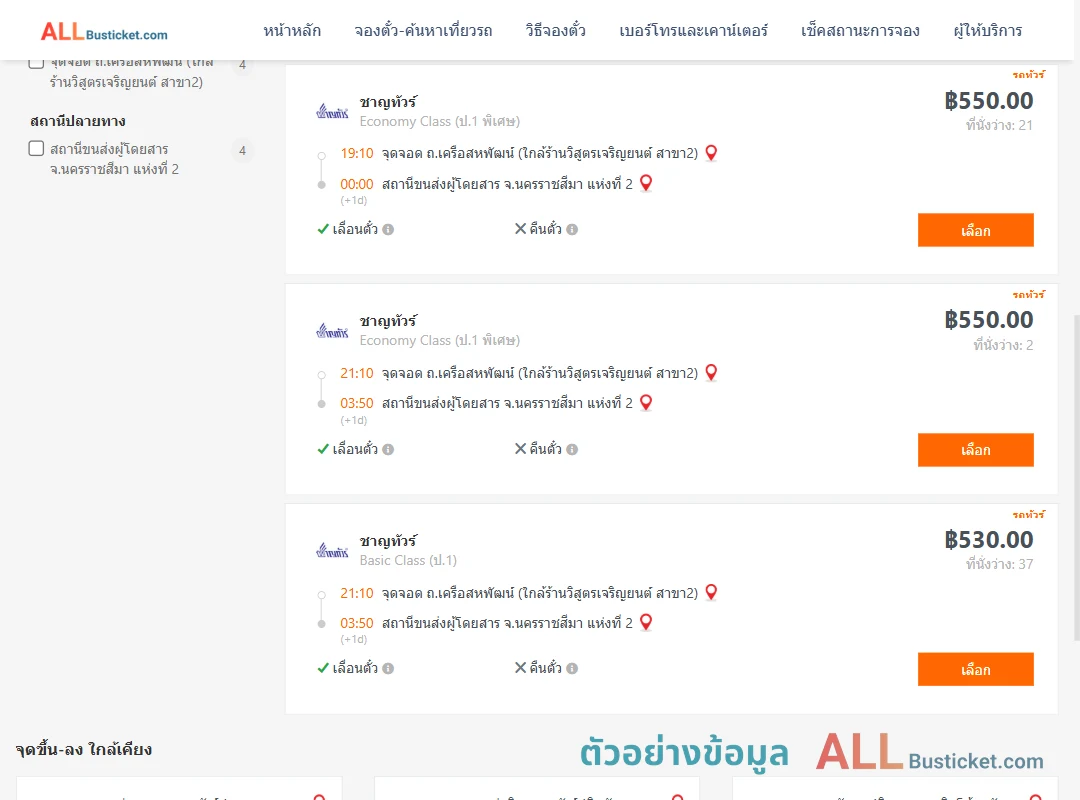Show map pin for Basic Class 03:50 arrival
This screenshot has height=800, width=1080.
pos(646,622)
